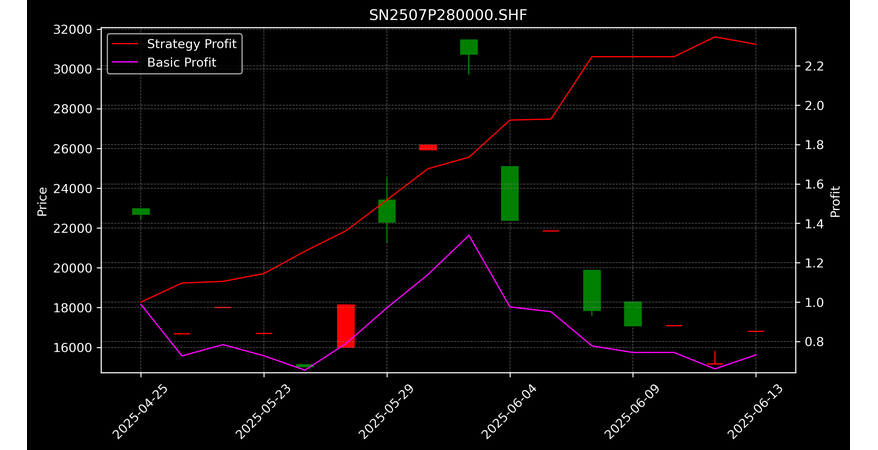Click the green candlestick above 2025-05-29
The image size is (878, 450).
pos(387,211)
